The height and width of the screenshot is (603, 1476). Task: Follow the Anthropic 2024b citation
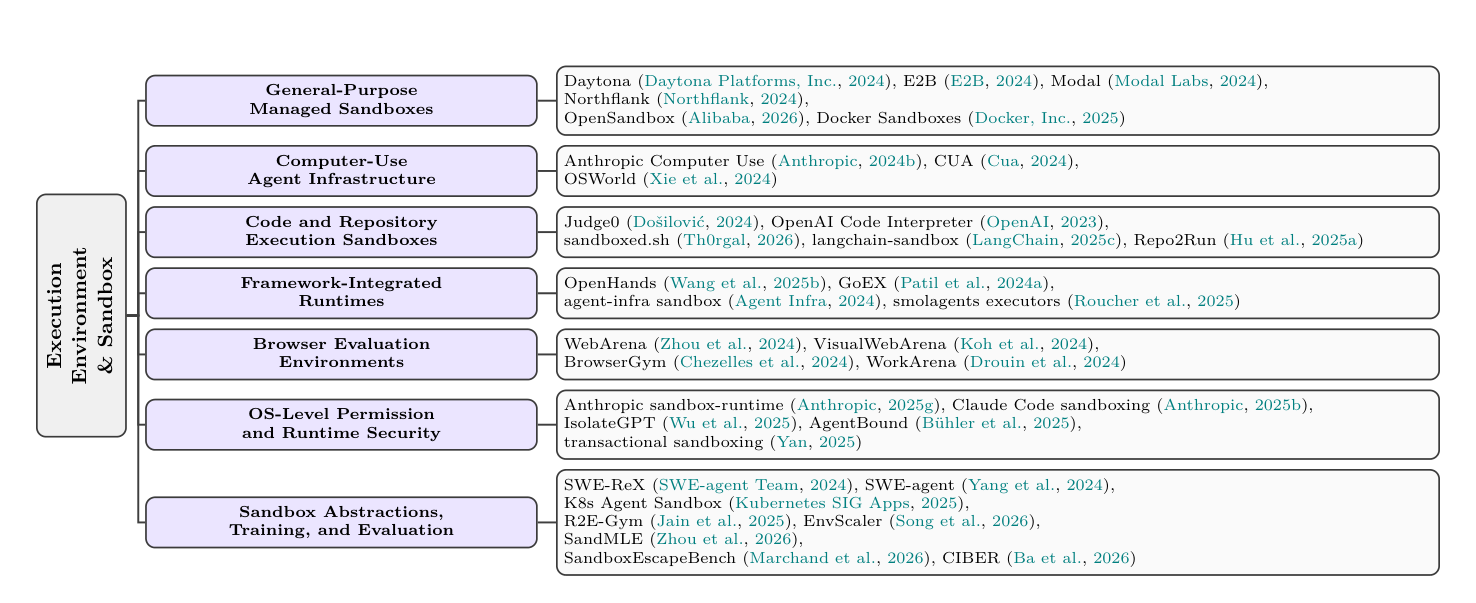818,161
